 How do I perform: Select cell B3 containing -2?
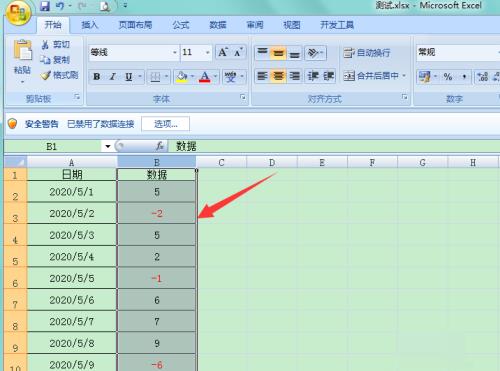click(157, 213)
